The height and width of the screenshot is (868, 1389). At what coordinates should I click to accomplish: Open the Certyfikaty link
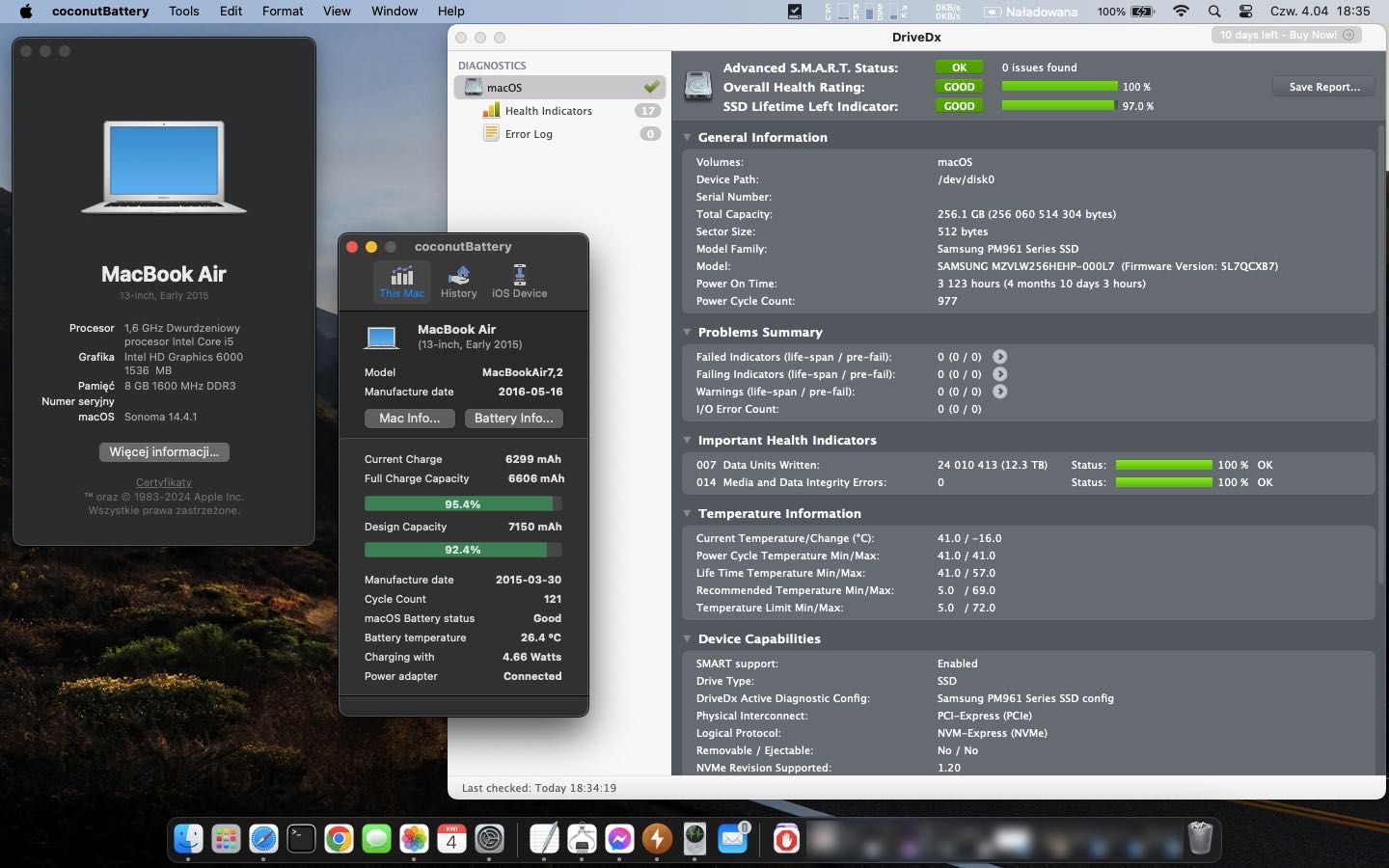click(x=164, y=482)
